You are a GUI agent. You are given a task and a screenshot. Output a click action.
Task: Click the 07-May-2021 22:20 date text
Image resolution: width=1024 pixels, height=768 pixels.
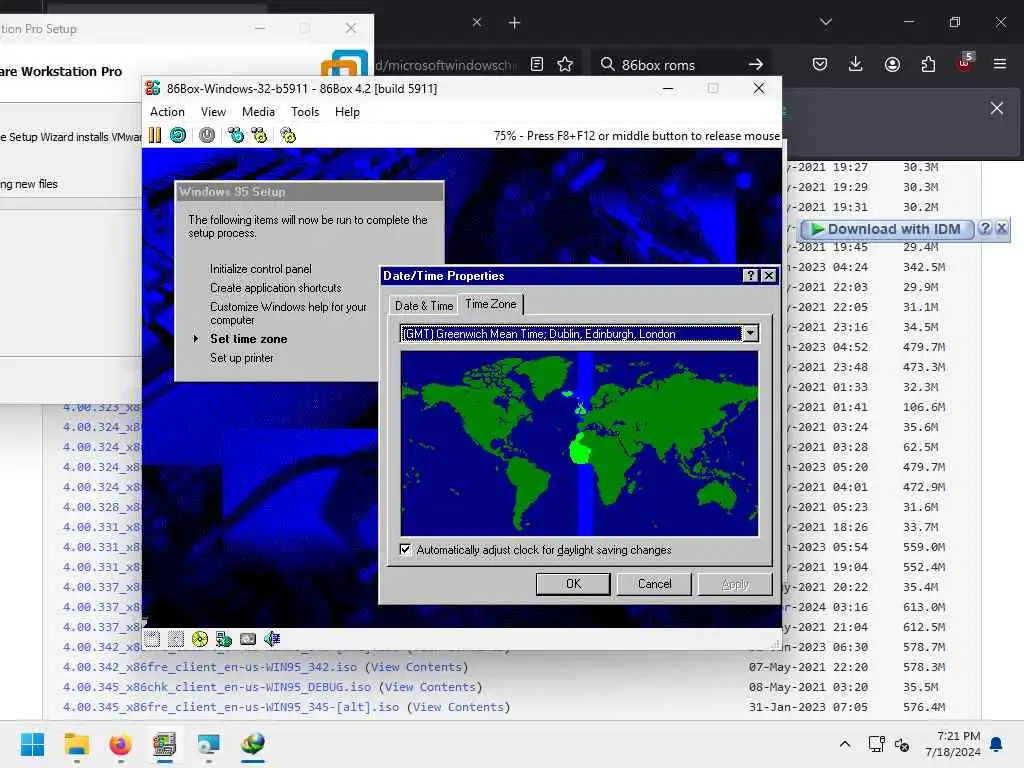808,667
